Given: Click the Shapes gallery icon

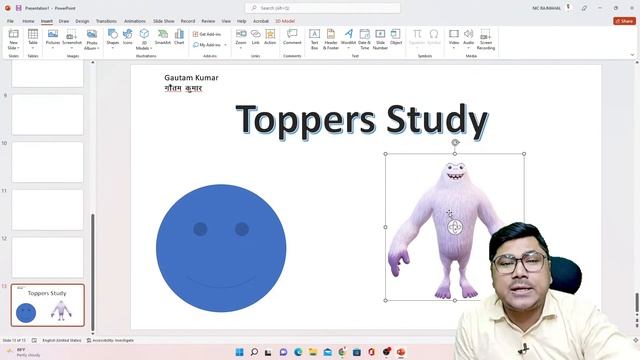Looking at the screenshot, I should (113, 34).
